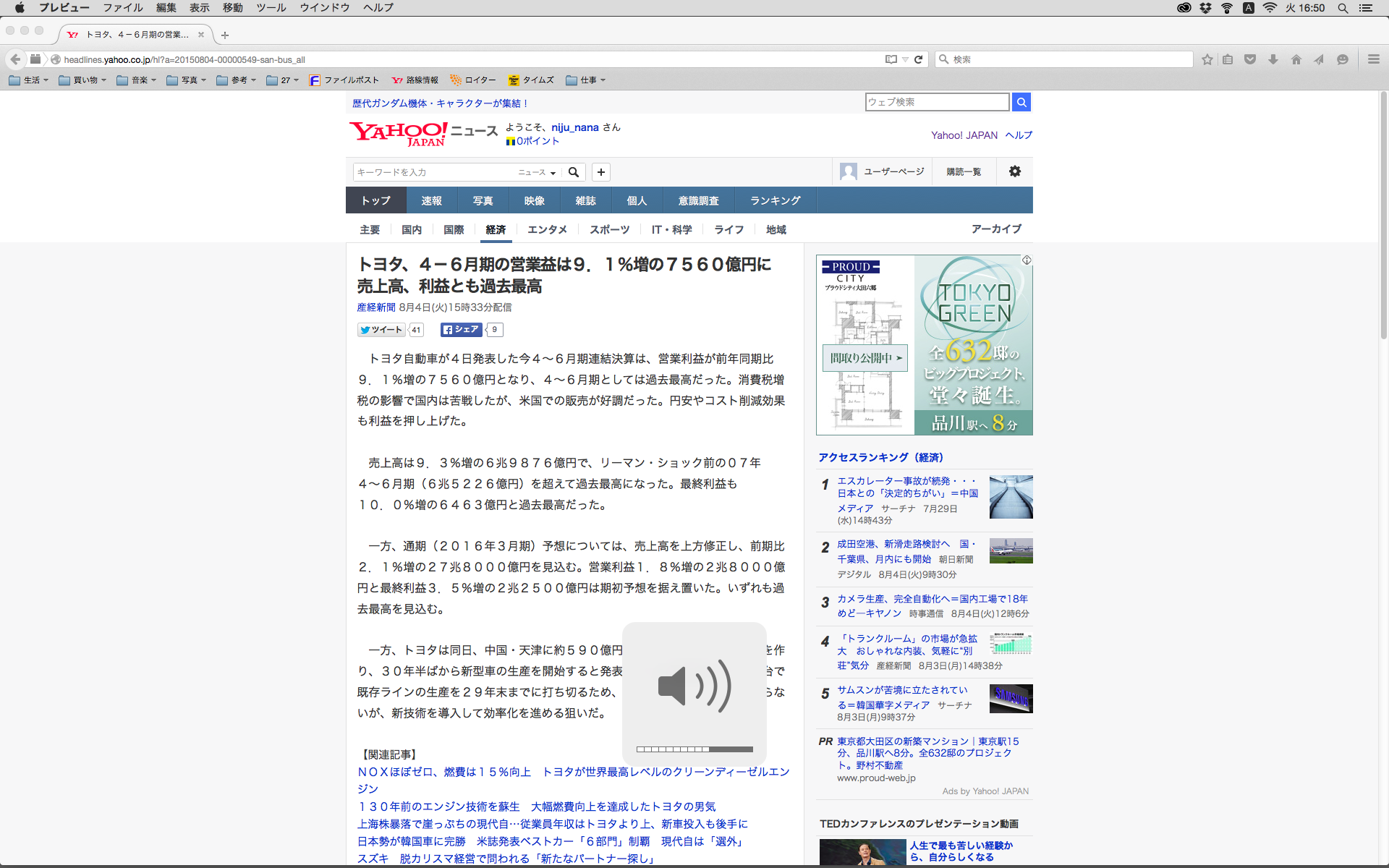This screenshot has width=1389, height=868.
Task: Expand the 生活 bookmarks folder
Action: click(x=29, y=80)
